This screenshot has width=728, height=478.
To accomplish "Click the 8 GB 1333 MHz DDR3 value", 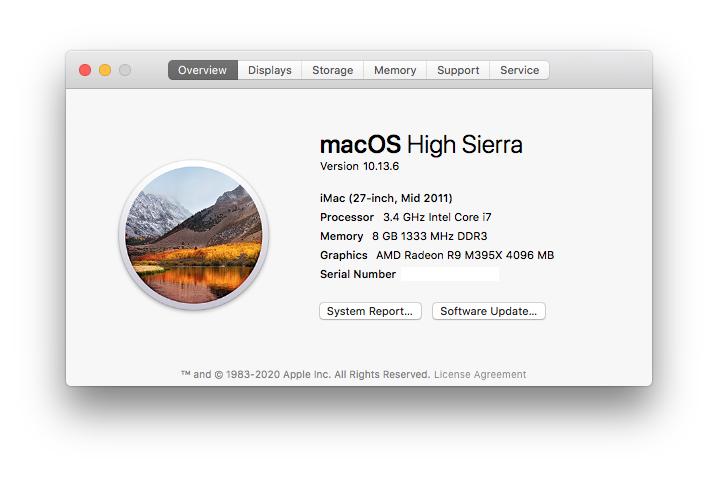I will [x=429, y=236].
